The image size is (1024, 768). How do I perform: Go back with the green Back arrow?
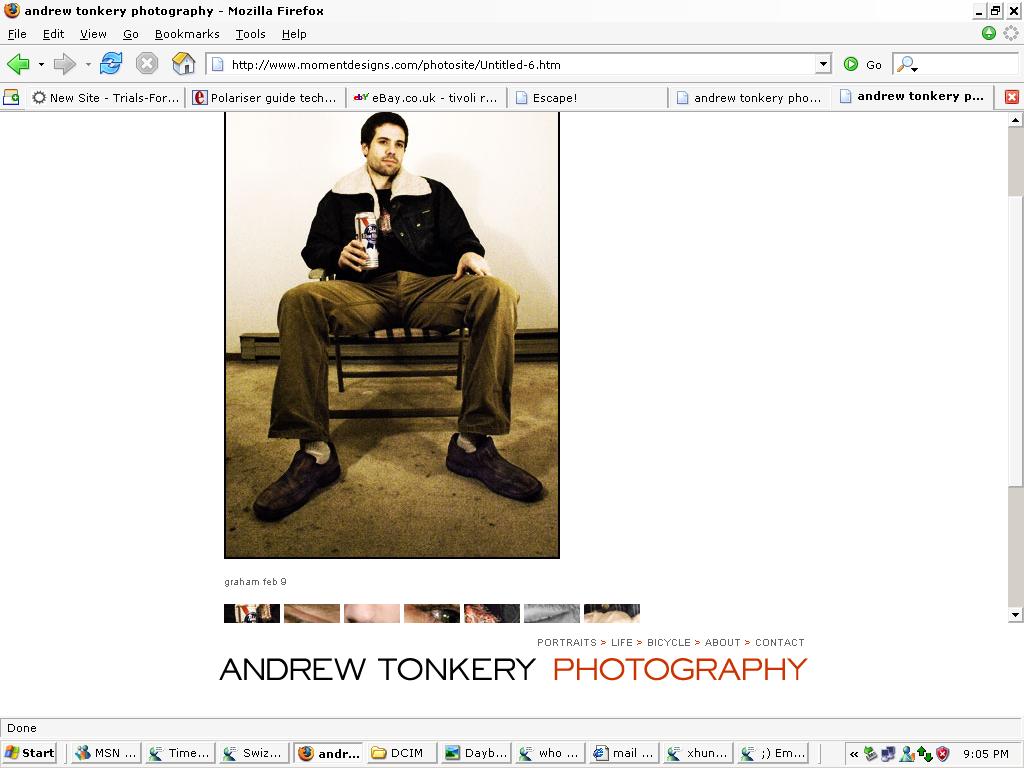click(18, 64)
